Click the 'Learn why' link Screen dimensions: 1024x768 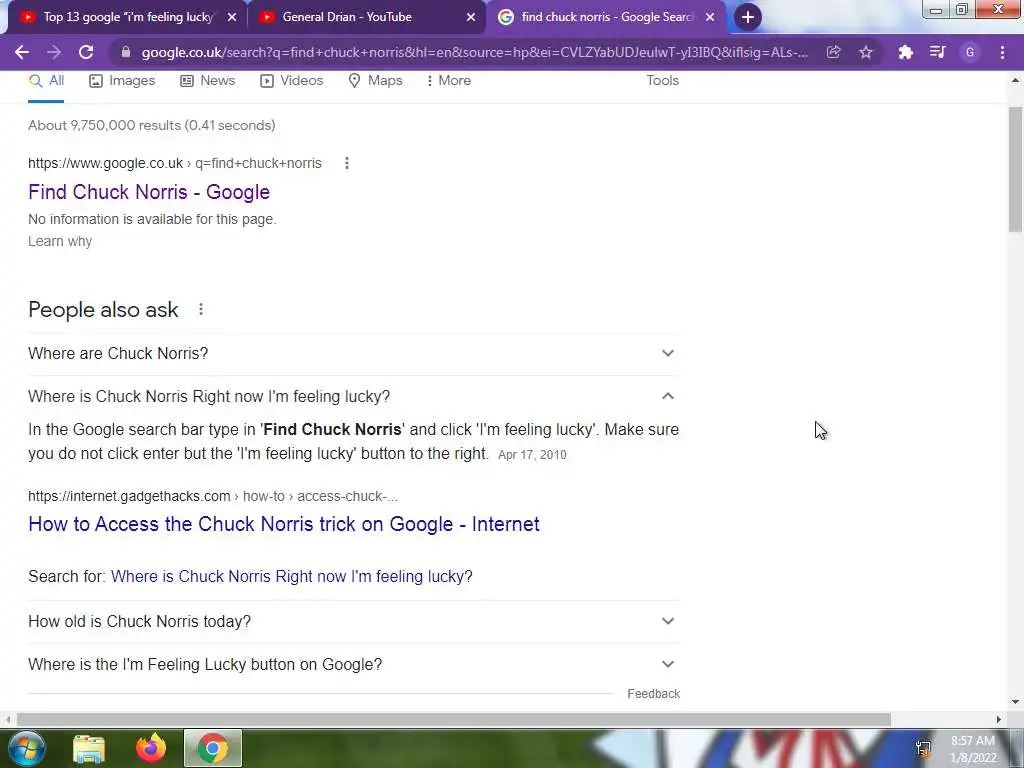(x=60, y=241)
